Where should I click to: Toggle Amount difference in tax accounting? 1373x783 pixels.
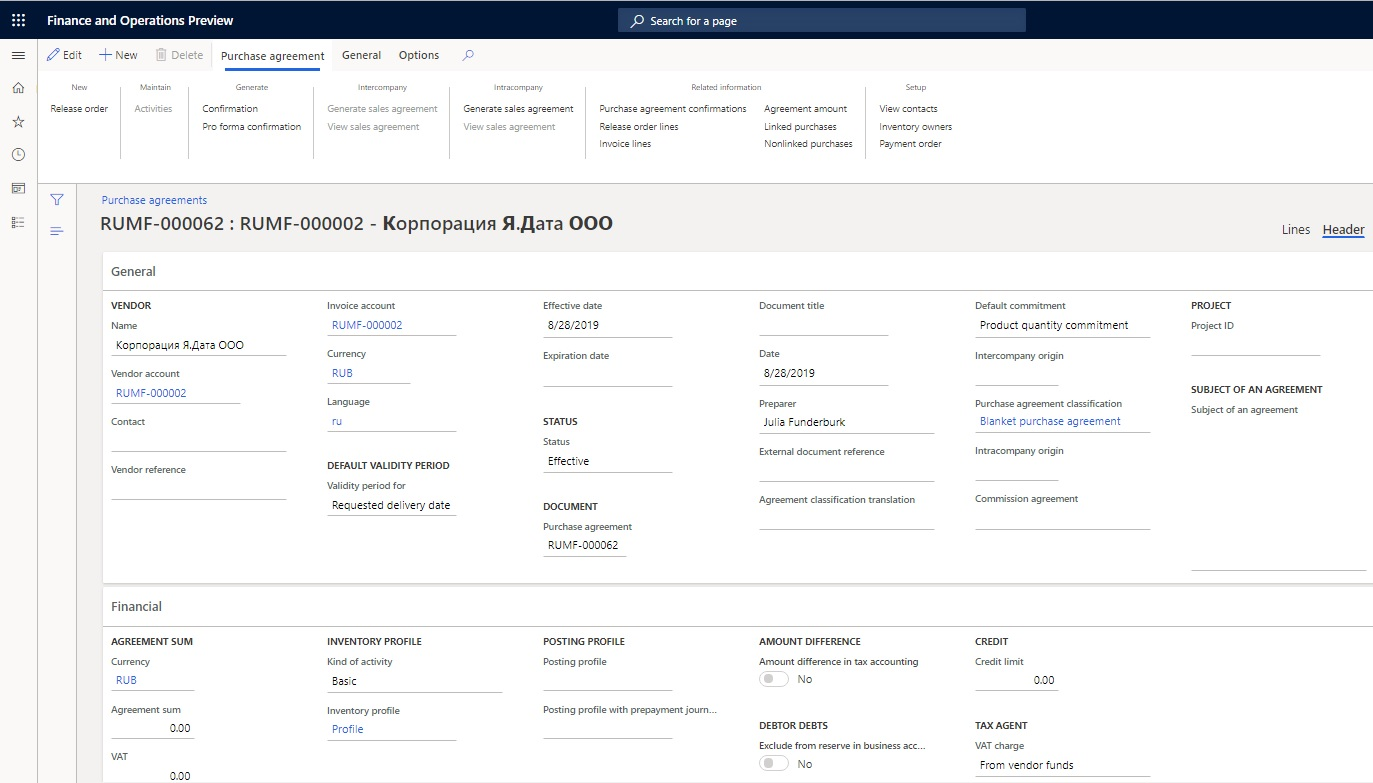(774, 679)
